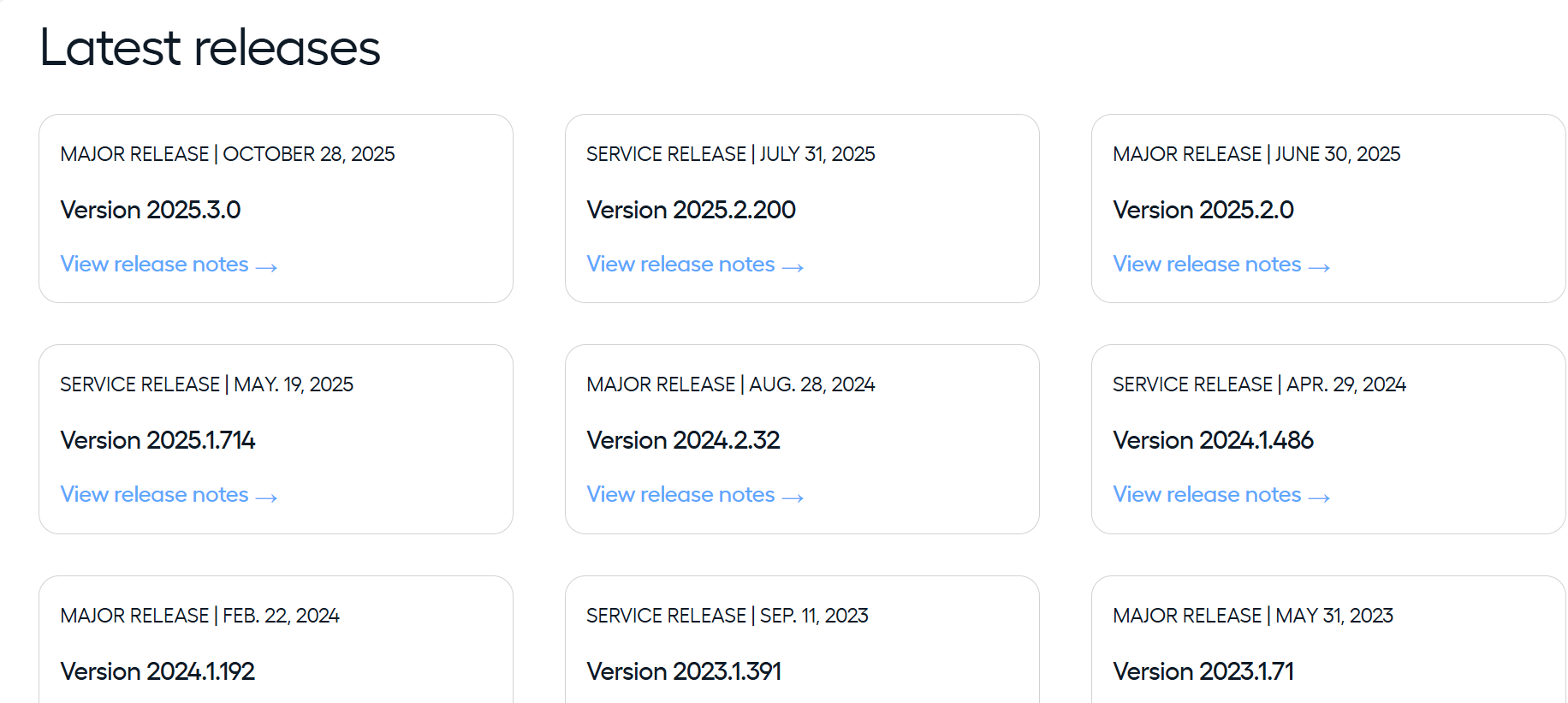
Task: Click the 'Version 2025.3.0' heading text
Action: 151,210
